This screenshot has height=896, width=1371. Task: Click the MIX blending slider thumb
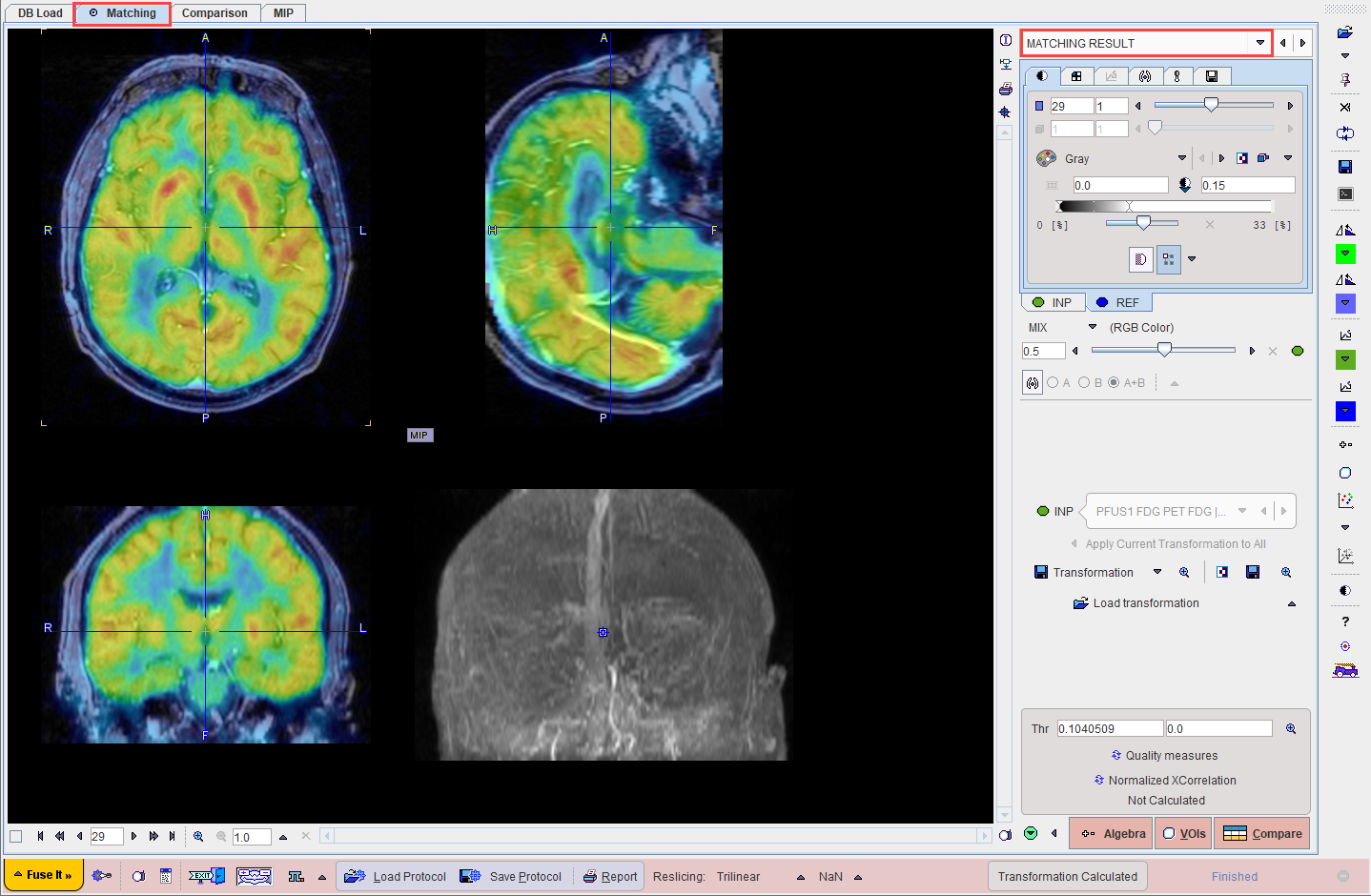point(1164,350)
